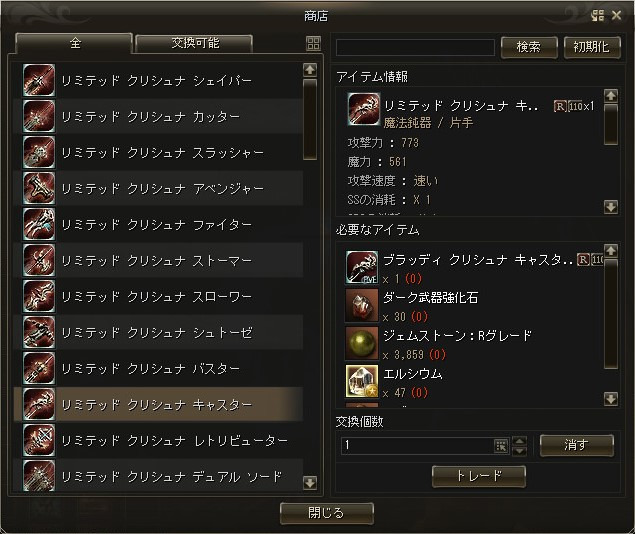Screen dimensions: 635x534
Task: Switch to the 交換可能 tab
Action: point(194,43)
